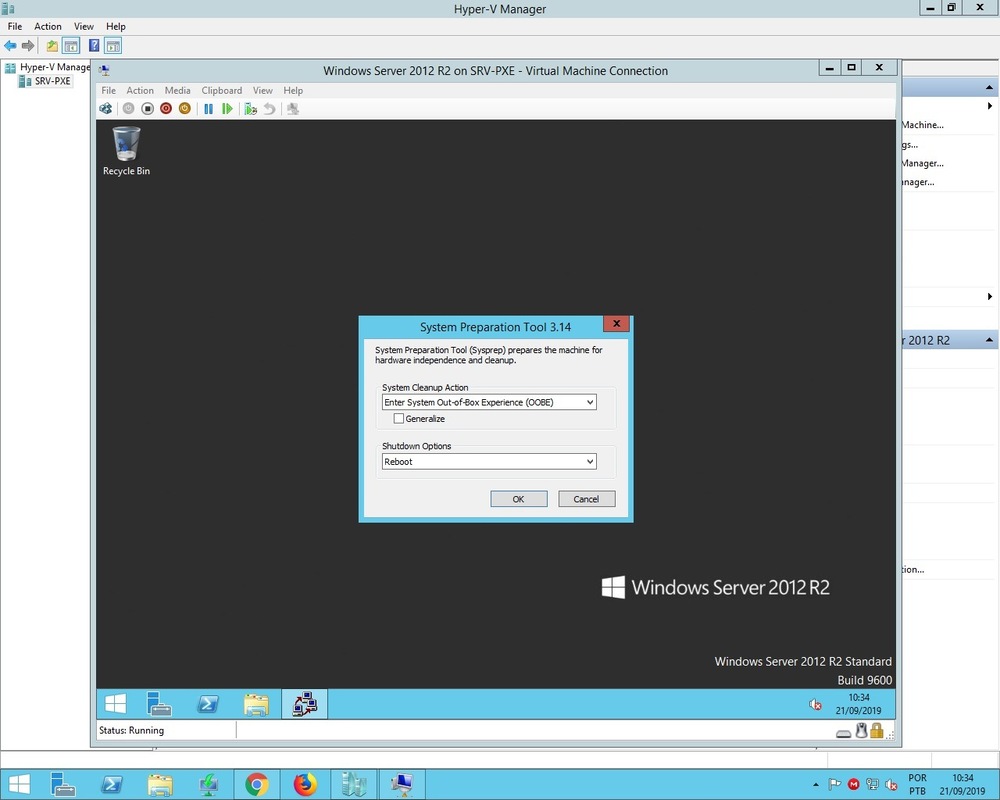This screenshot has width=1000, height=800.
Task: Open System Cleanup Action dropdown
Action: point(489,402)
